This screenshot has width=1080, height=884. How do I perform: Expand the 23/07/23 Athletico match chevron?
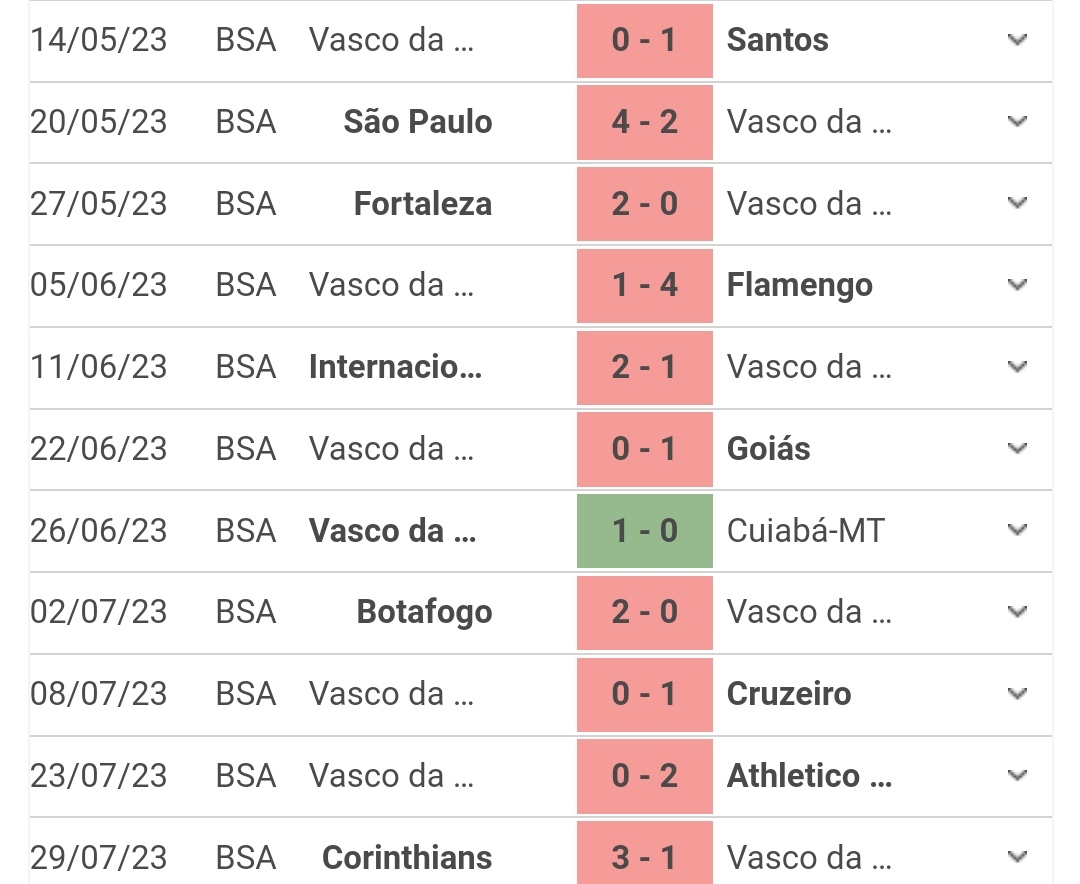coord(1018,776)
